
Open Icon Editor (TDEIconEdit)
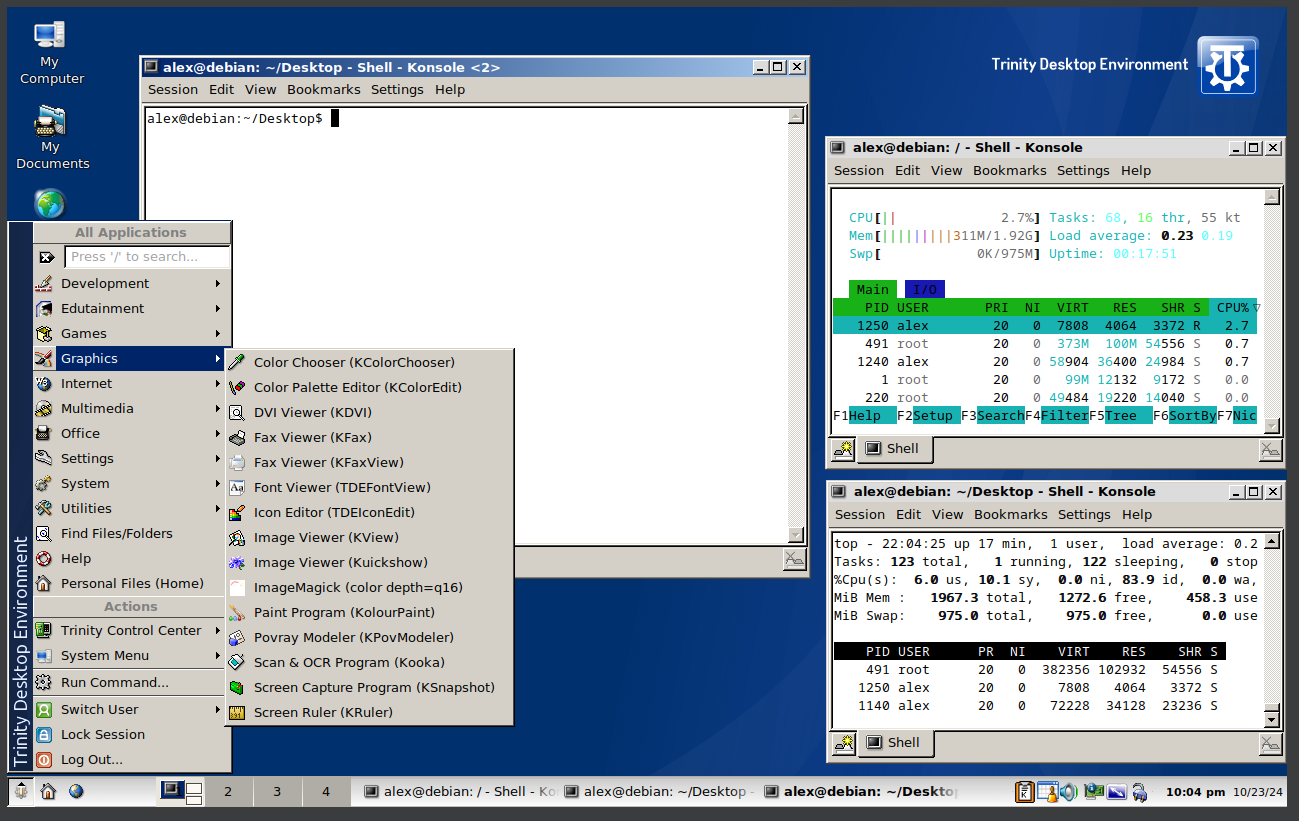click(x=333, y=512)
